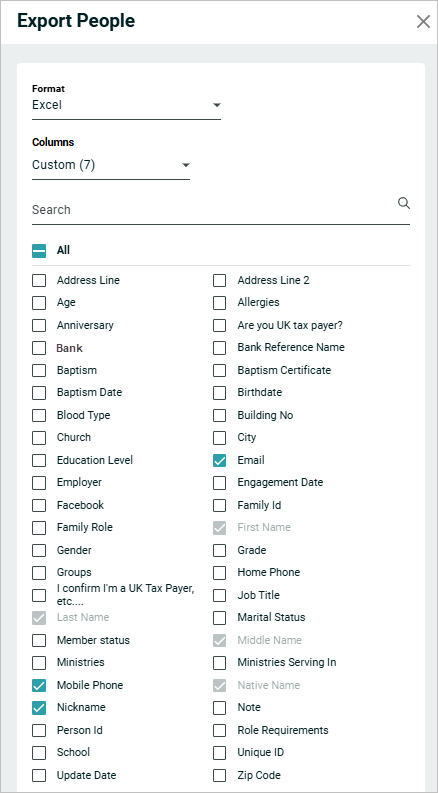This screenshot has height=793, width=438.
Task: Click the Format dropdown arrow
Action: 216,105
